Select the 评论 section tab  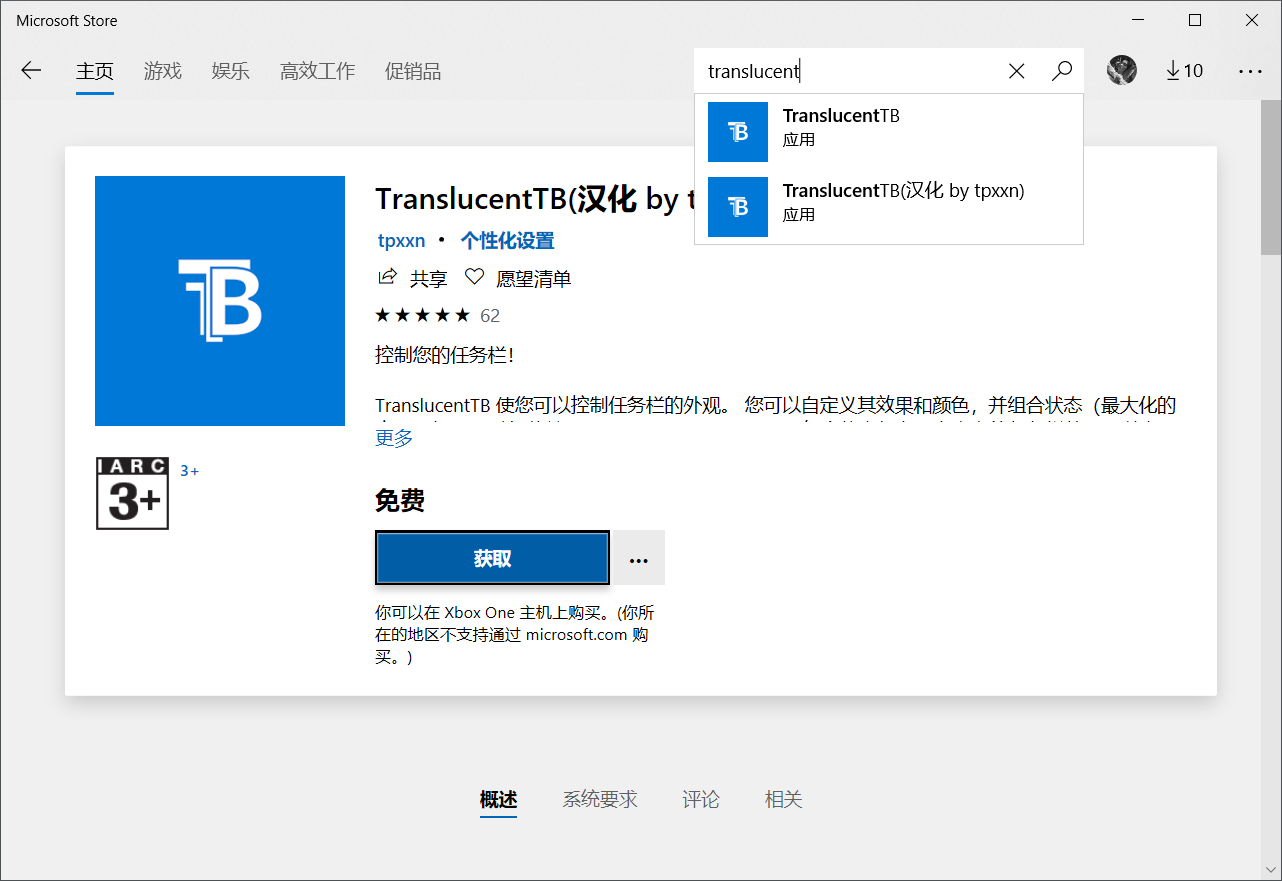pyautogui.click(x=701, y=800)
